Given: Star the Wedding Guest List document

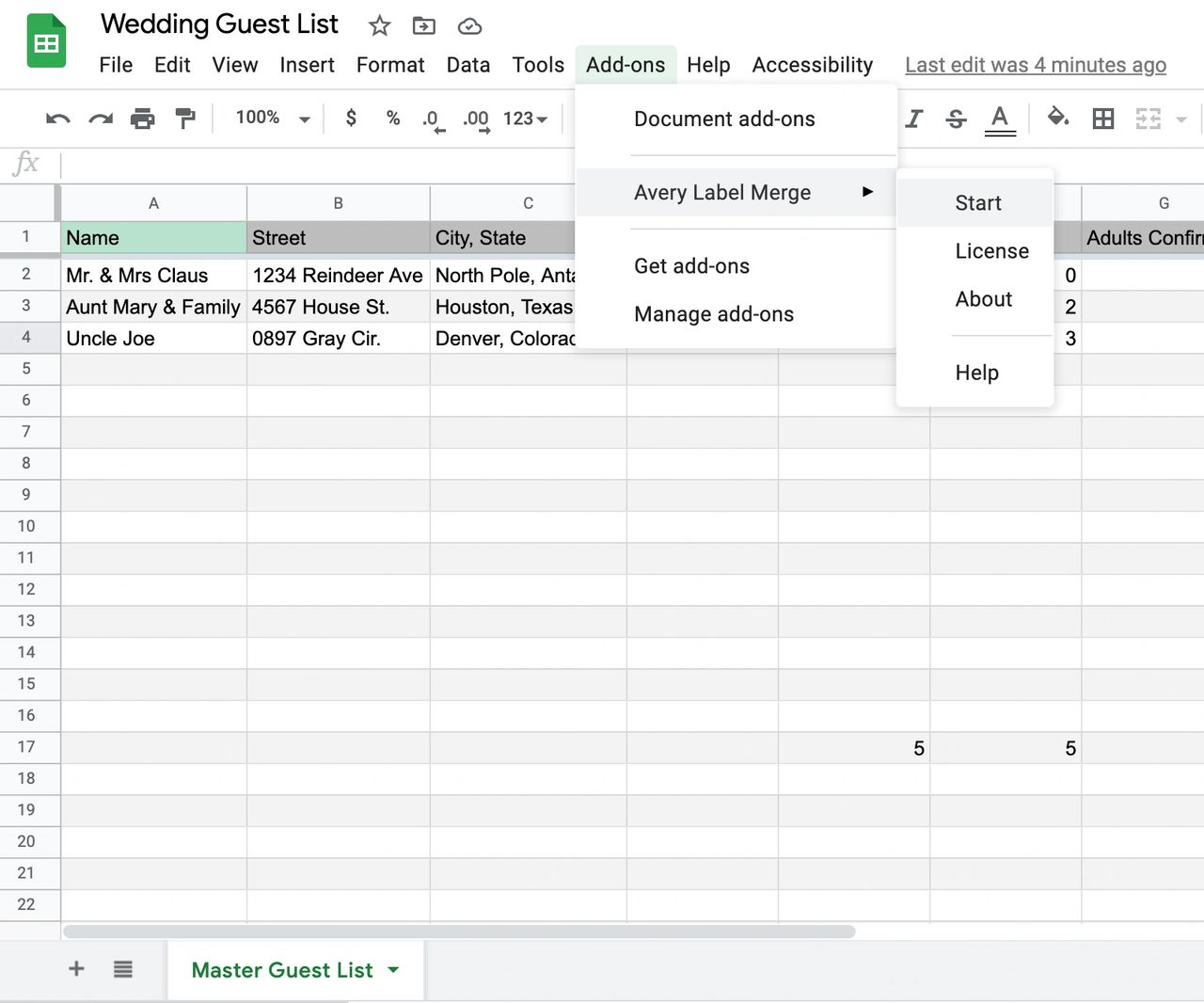Looking at the screenshot, I should click(379, 25).
